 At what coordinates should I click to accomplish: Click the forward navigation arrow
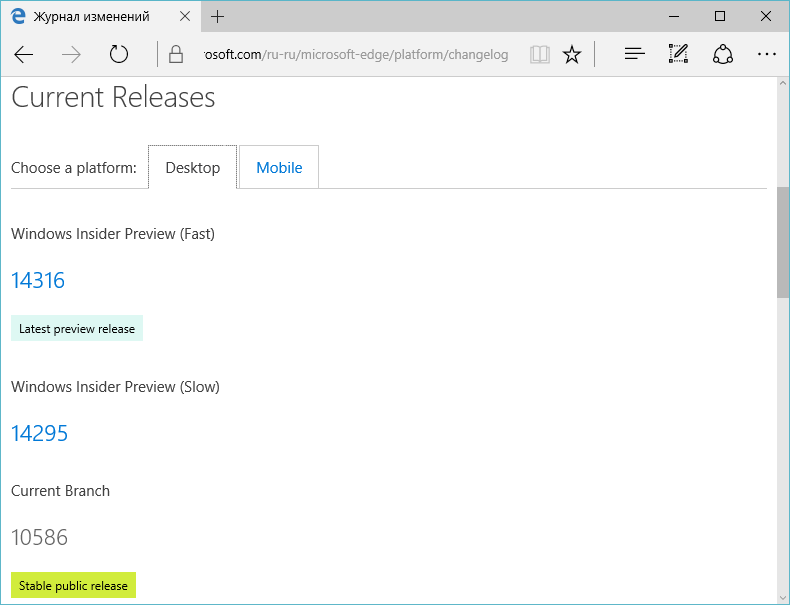pos(71,54)
